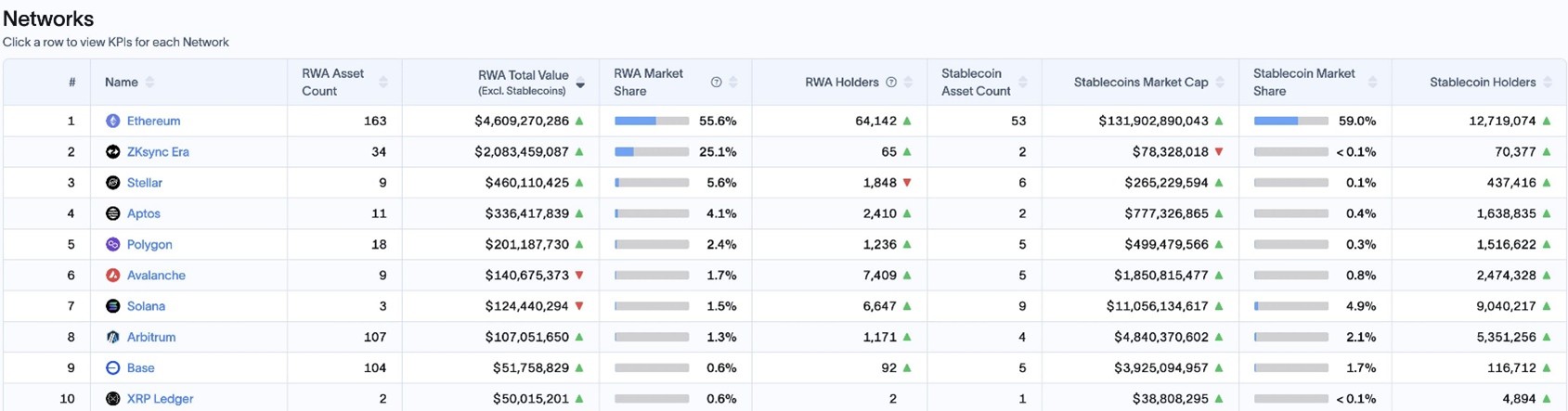Click the Arbitrum logo icon

(x=112, y=337)
